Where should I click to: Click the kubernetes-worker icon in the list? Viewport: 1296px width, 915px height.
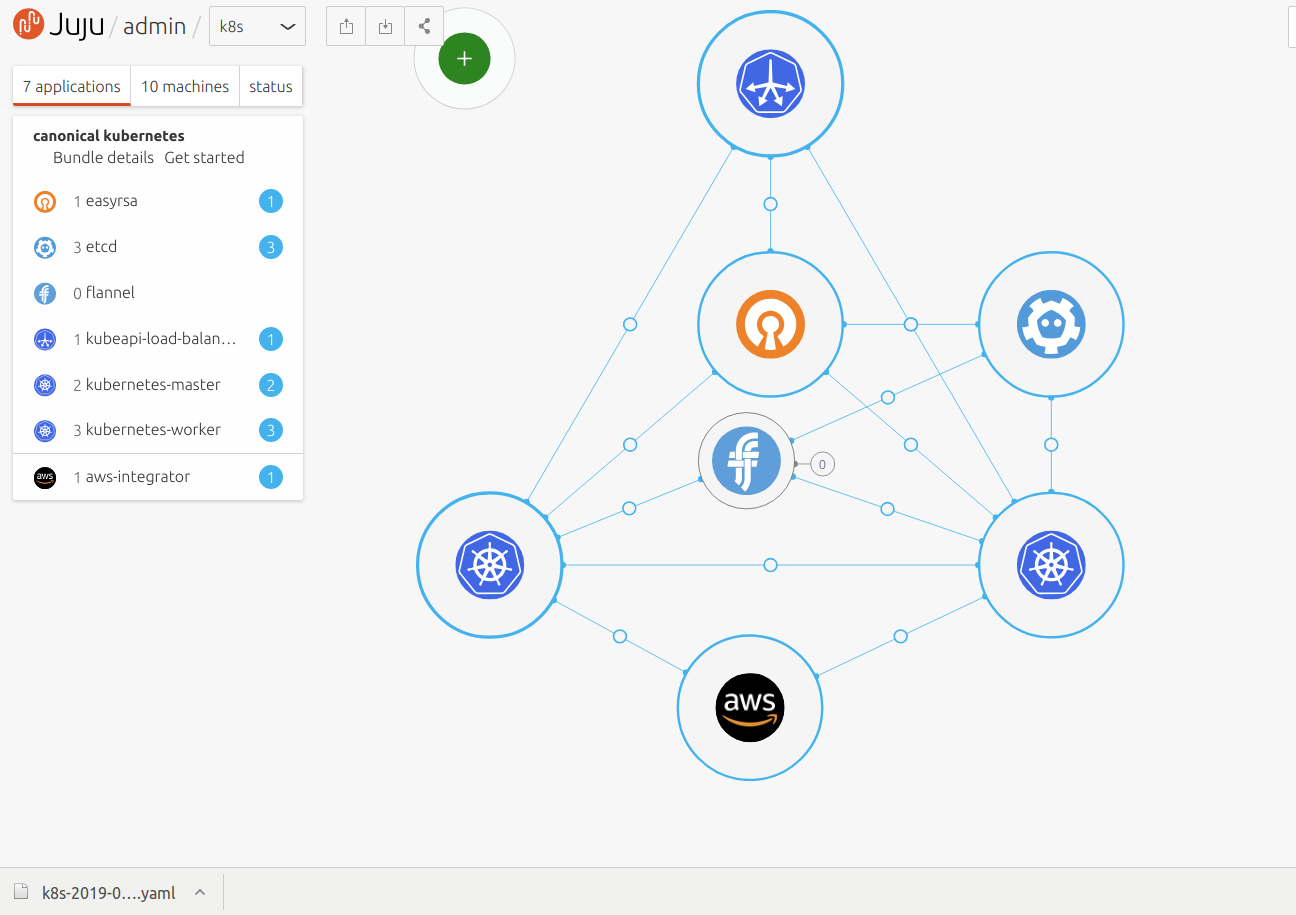click(44, 430)
